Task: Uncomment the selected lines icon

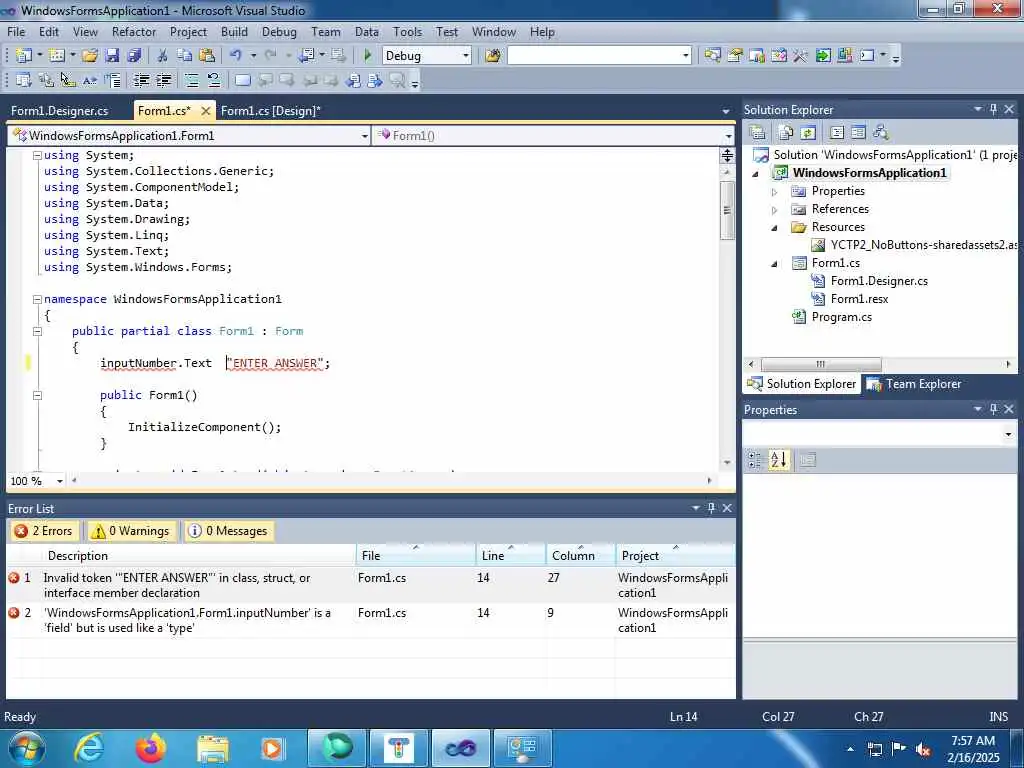Action: coord(214,80)
